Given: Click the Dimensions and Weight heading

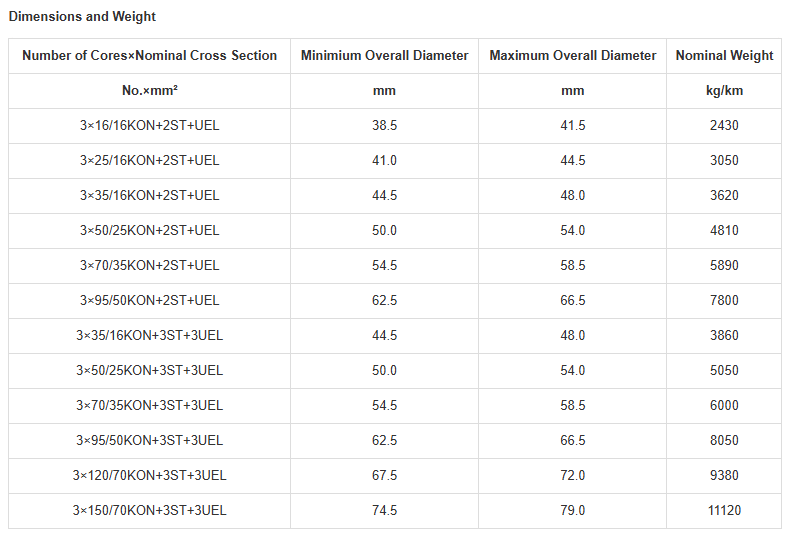Looking at the screenshot, I should click(82, 16).
